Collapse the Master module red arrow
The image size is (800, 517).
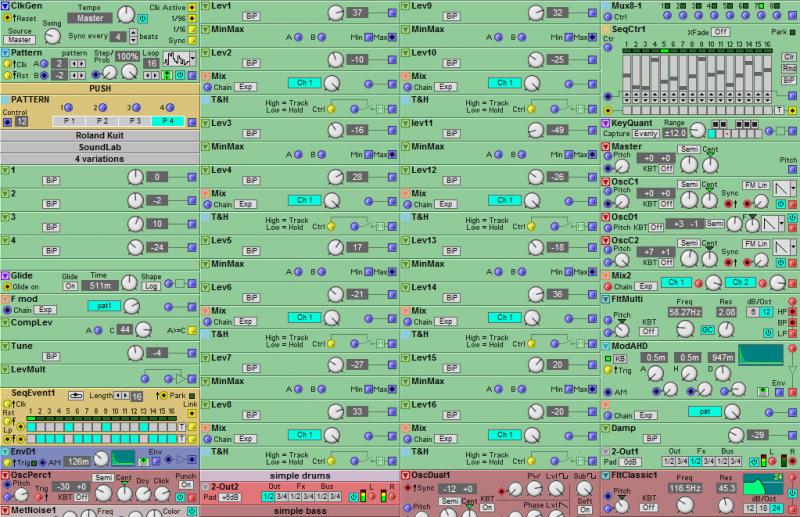(606, 146)
